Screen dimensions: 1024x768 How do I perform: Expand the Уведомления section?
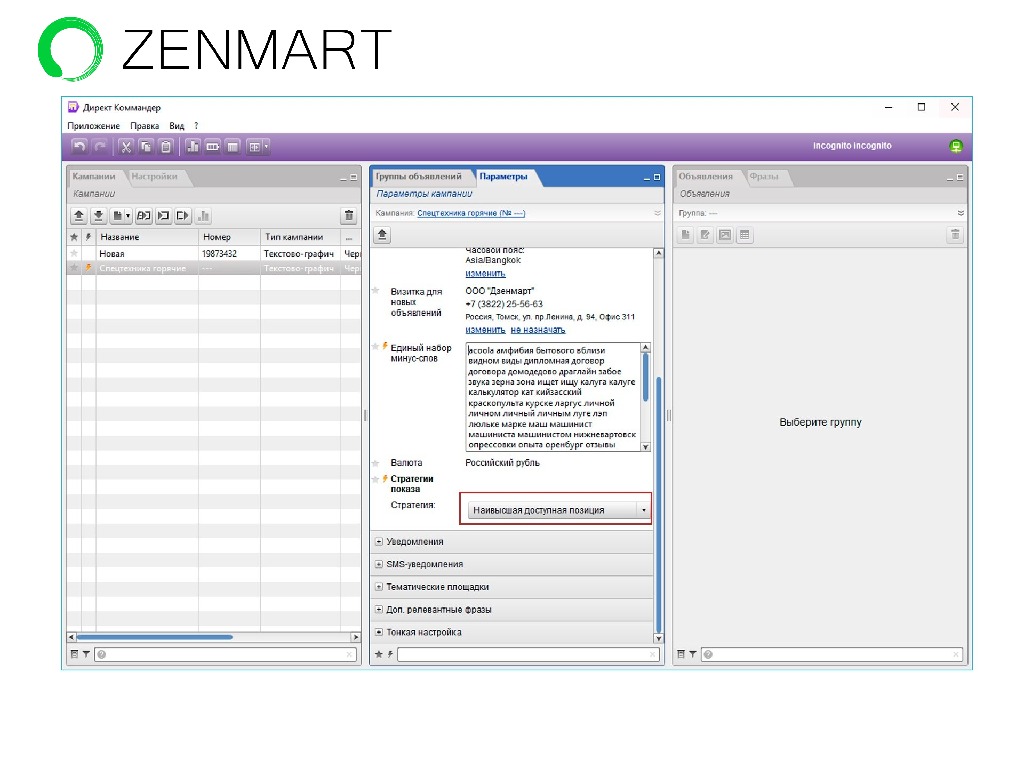(x=379, y=541)
